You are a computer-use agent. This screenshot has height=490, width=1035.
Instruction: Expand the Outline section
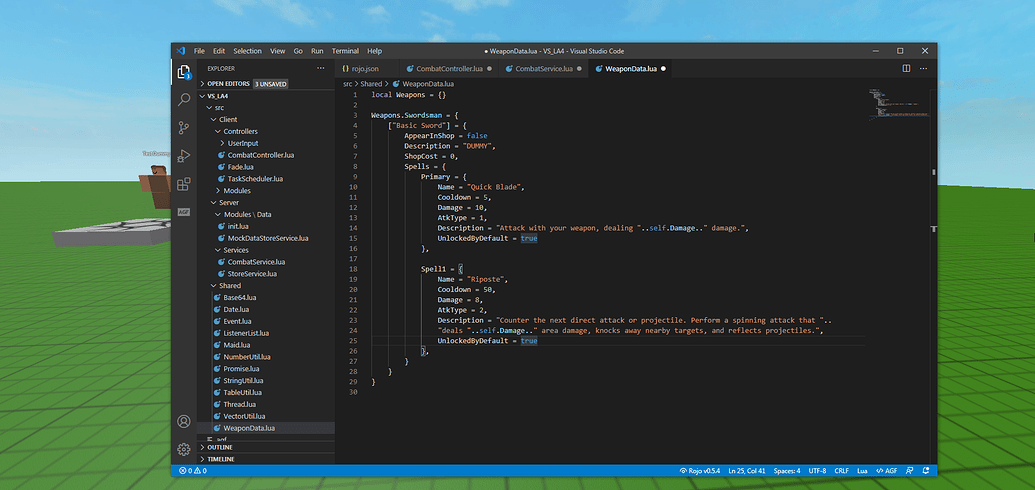tap(266, 447)
